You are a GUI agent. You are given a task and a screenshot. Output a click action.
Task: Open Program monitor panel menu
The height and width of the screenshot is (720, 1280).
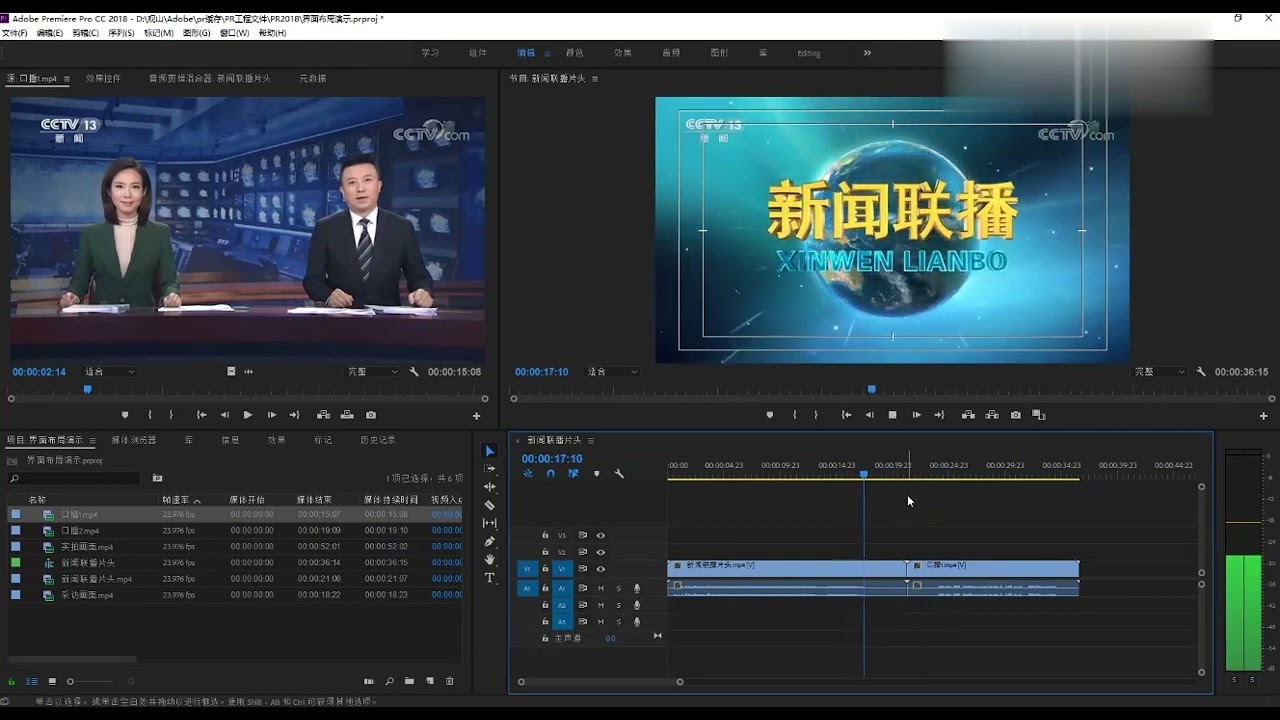tap(595, 78)
